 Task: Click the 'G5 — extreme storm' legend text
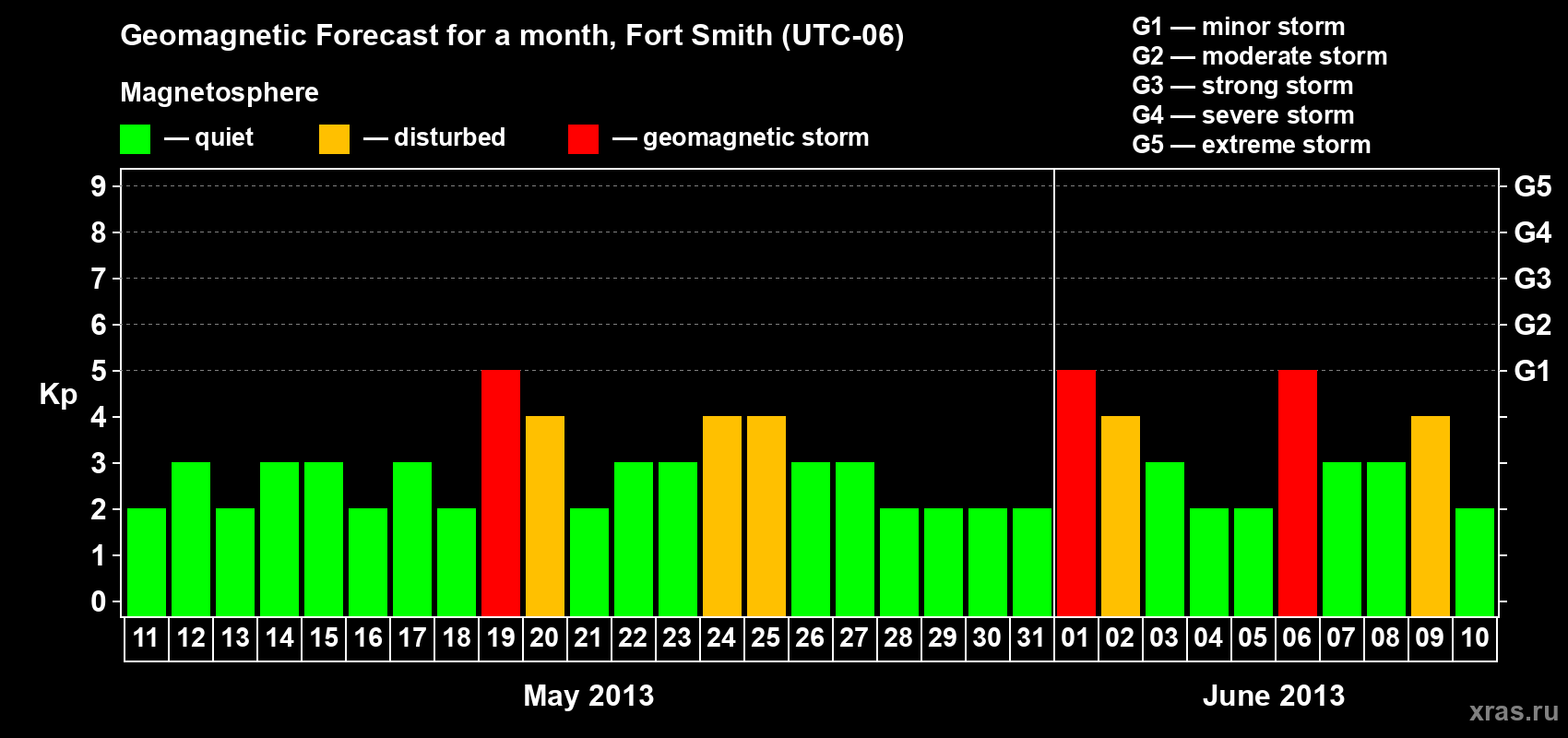click(1251, 145)
